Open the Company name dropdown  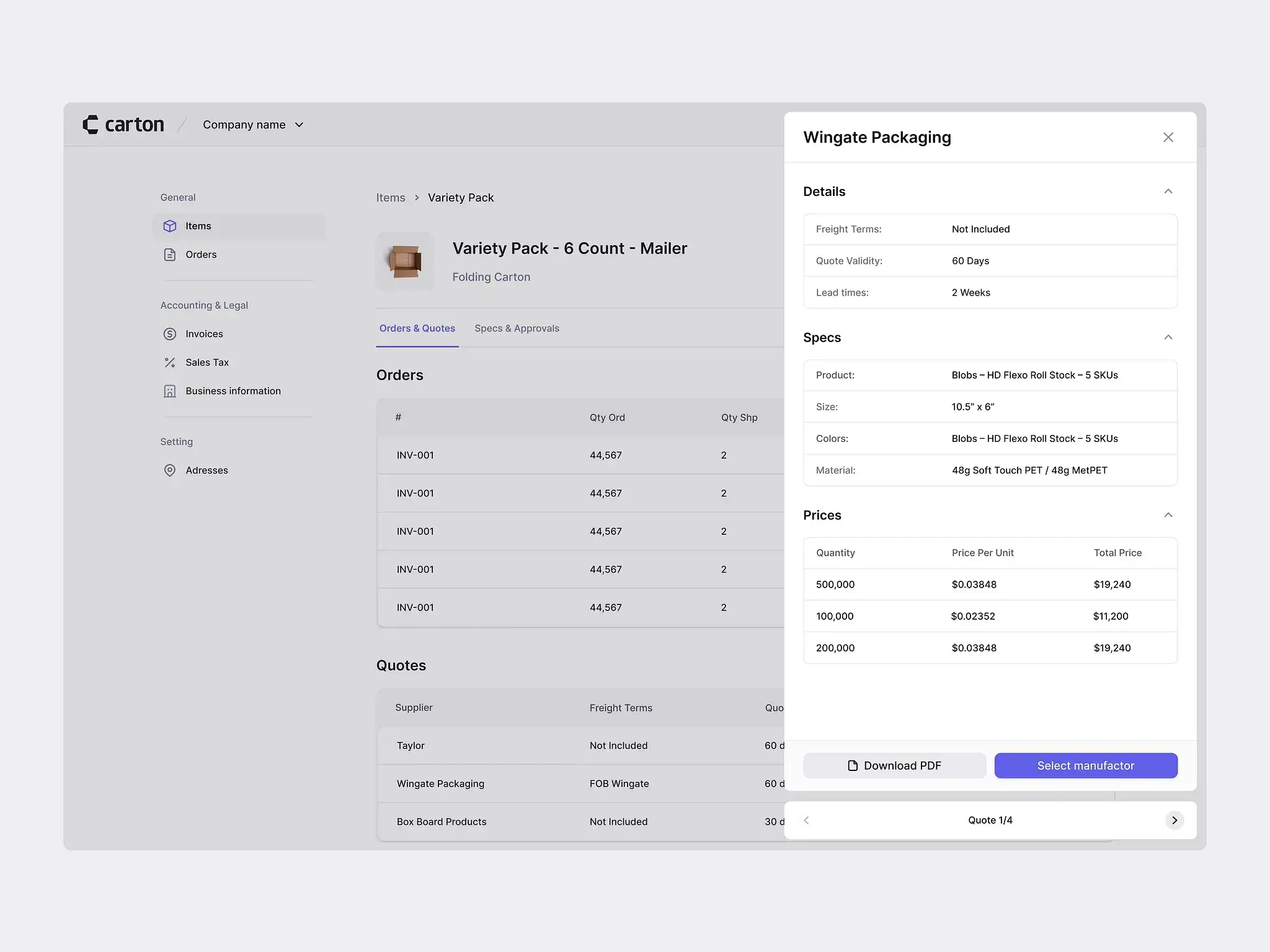coord(253,125)
